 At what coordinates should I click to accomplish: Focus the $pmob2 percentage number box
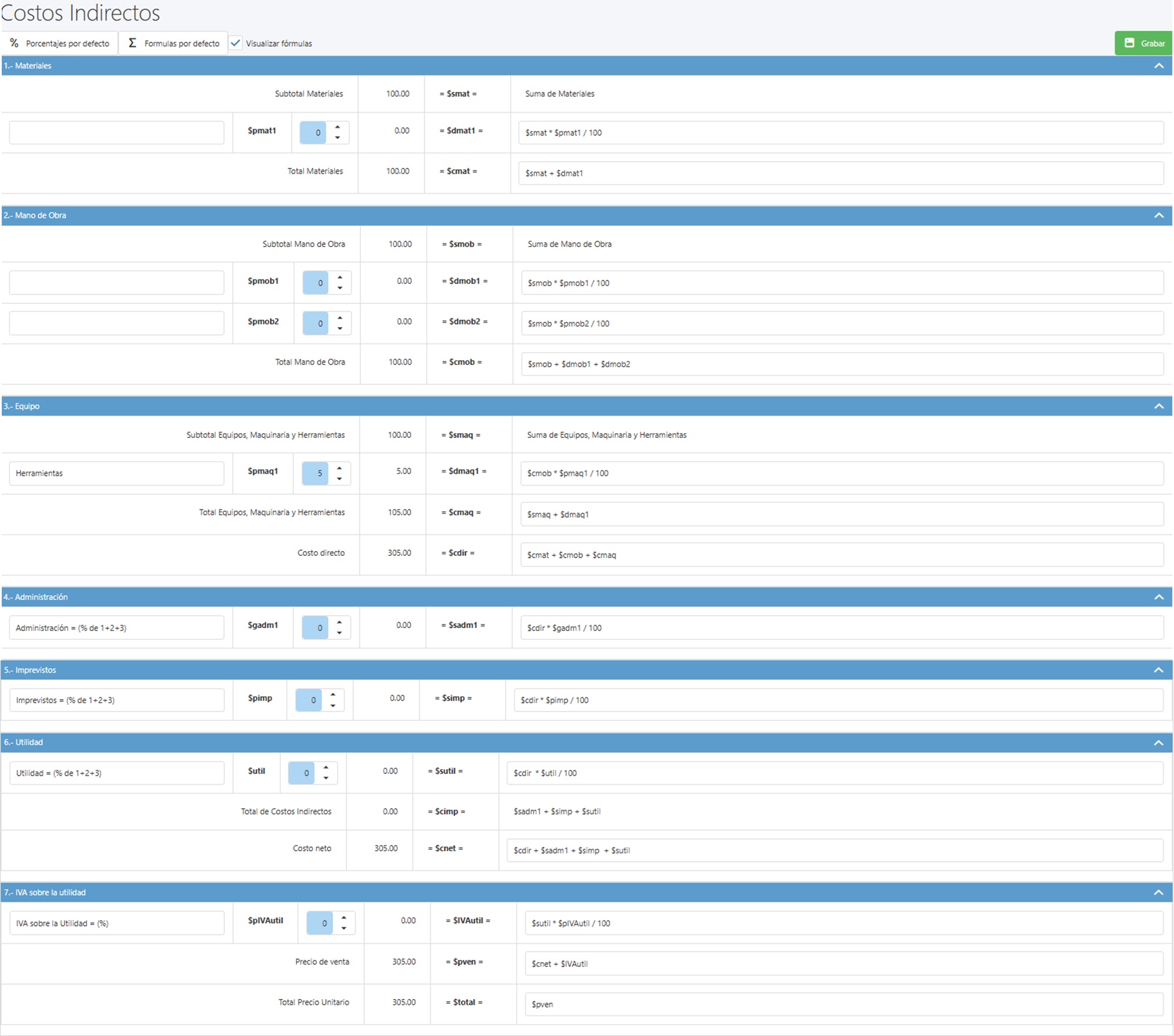point(316,323)
